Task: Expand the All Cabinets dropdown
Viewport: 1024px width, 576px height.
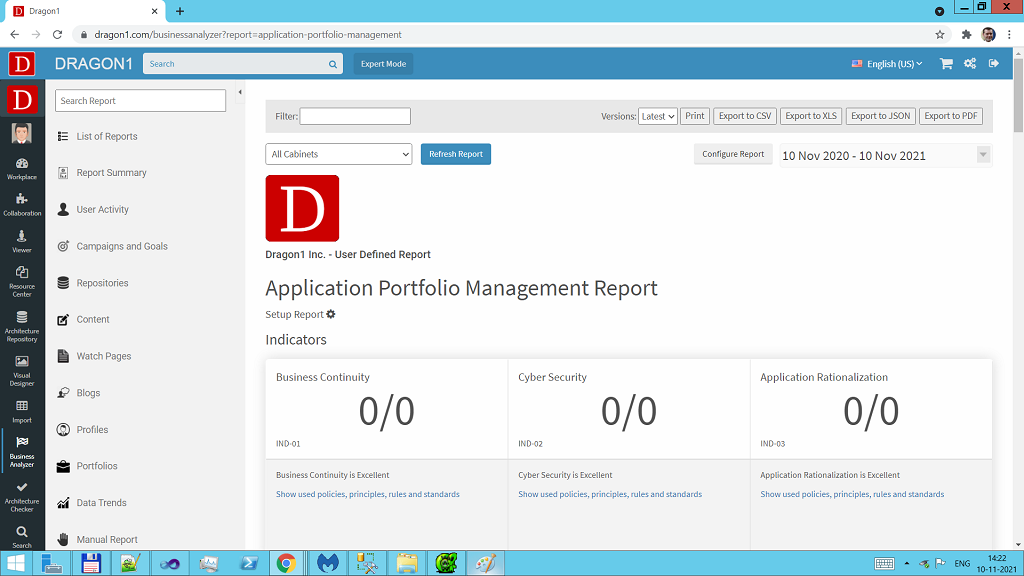Action: pos(338,154)
